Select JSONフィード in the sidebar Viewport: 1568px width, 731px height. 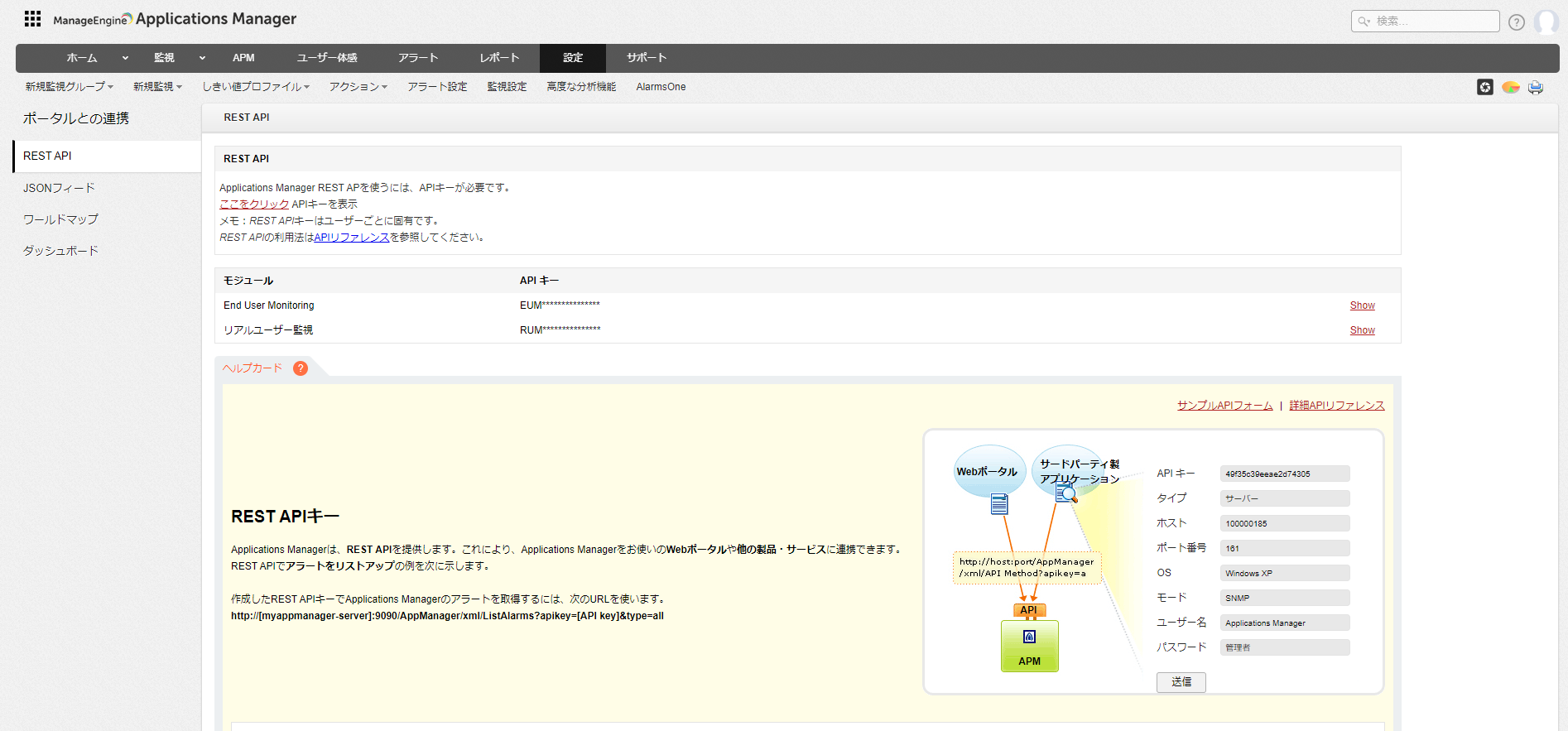[59, 188]
